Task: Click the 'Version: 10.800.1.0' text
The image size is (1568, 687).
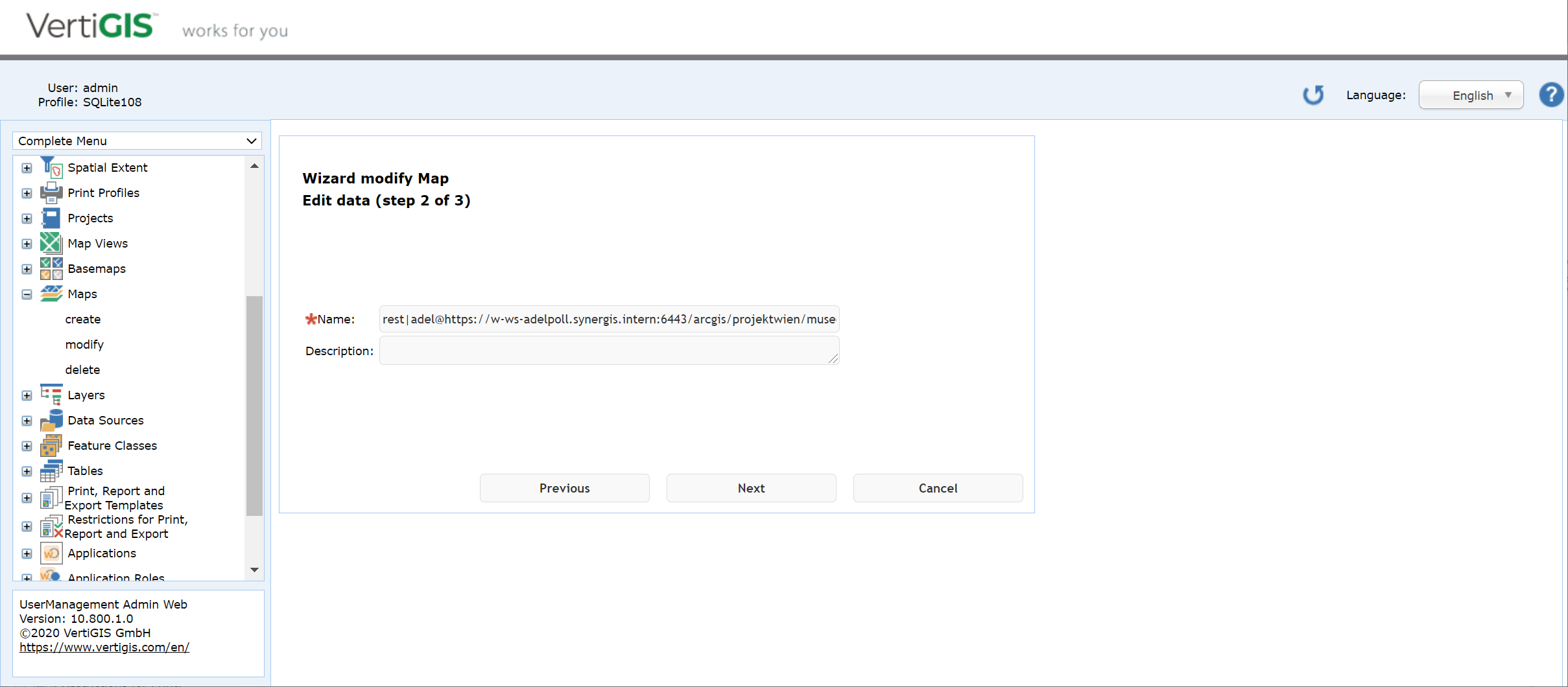Action: [x=77, y=618]
